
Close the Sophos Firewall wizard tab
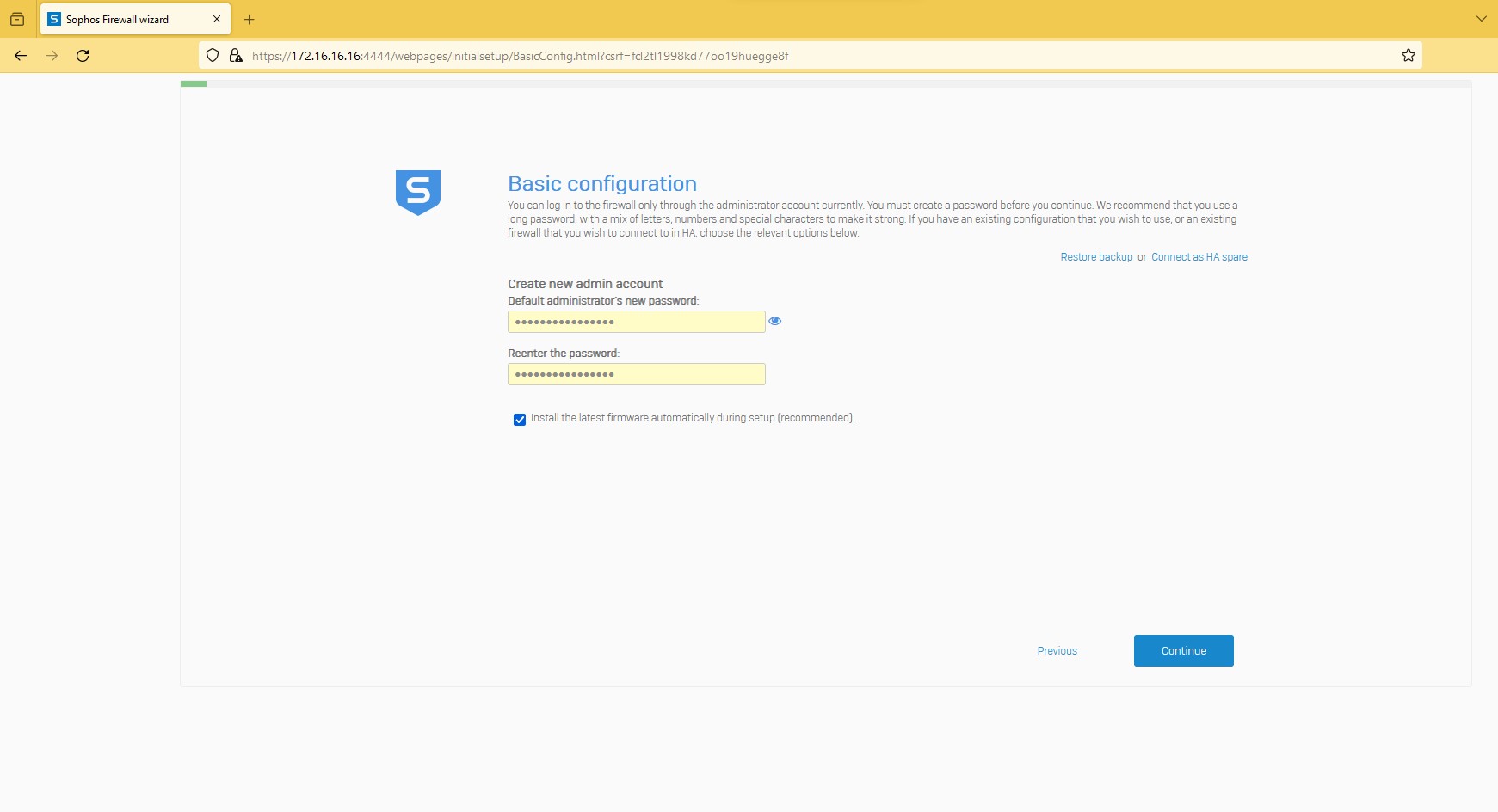(217, 19)
